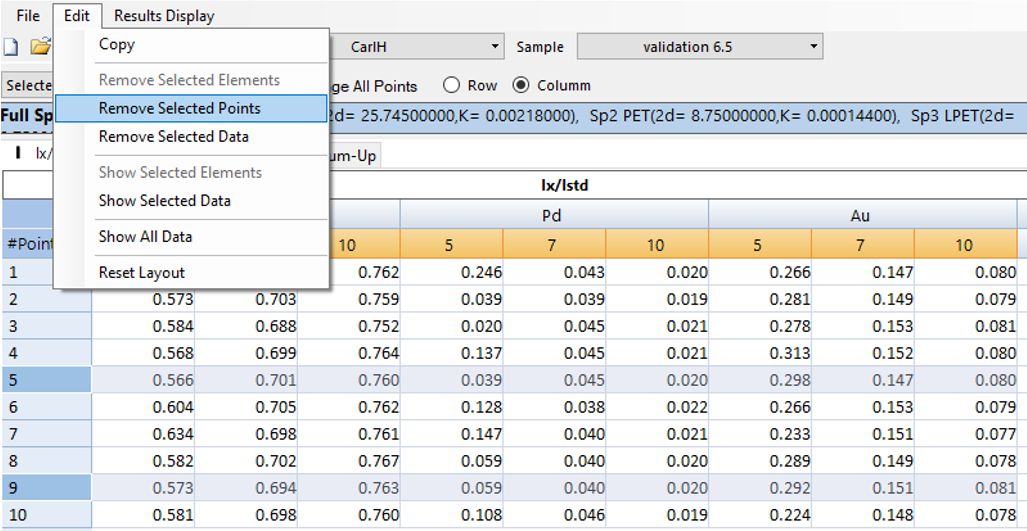Open the File menu
The height and width of the screenshot is (531, 1027).
(28, 16)
